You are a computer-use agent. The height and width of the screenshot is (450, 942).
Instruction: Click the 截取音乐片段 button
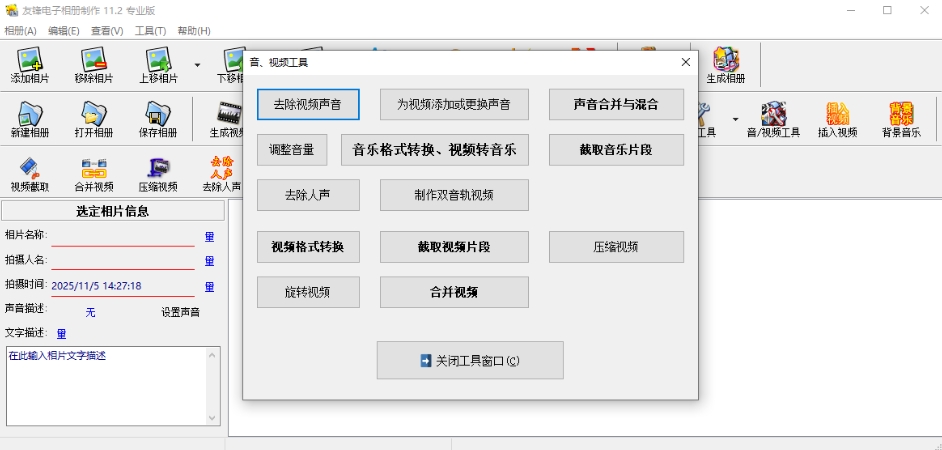[x=616, y=150]
